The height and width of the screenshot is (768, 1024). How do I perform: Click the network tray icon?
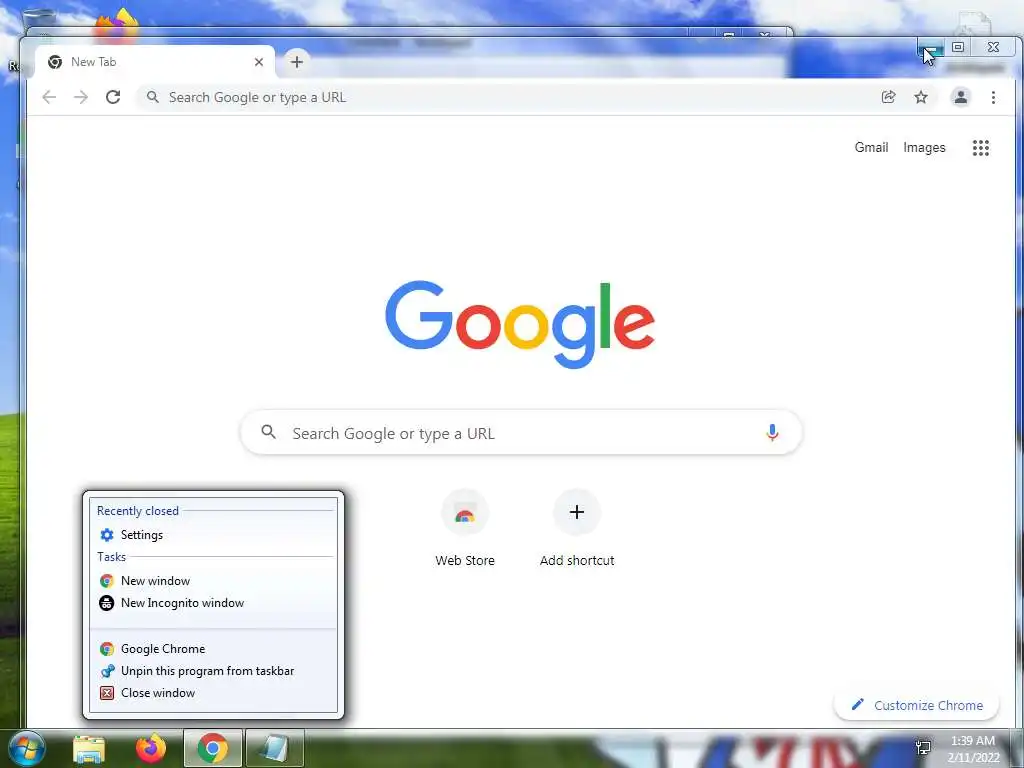click(923, 748)
